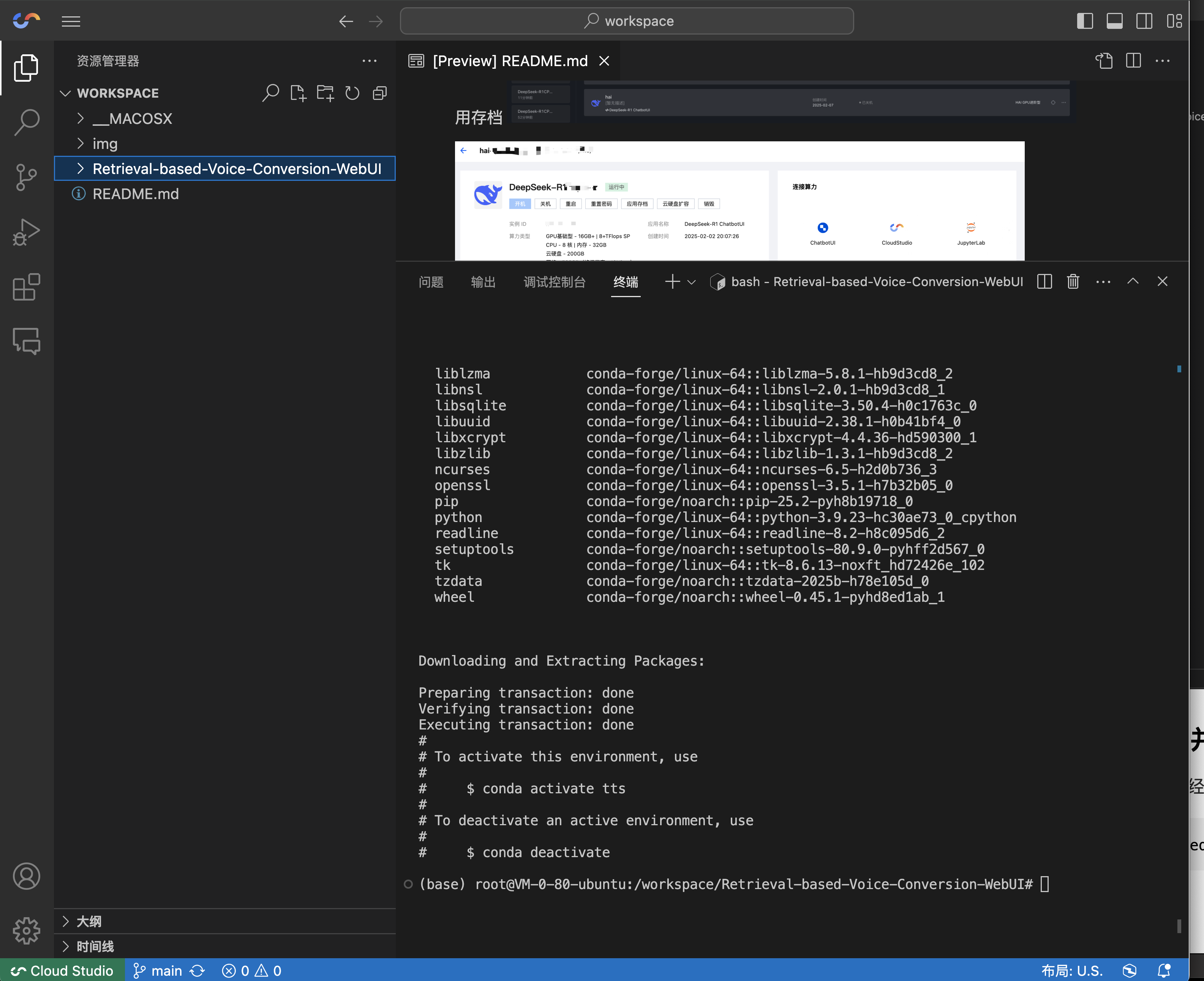
Task: Open the chat assistant panel icon
Action: tap(26, 341)
